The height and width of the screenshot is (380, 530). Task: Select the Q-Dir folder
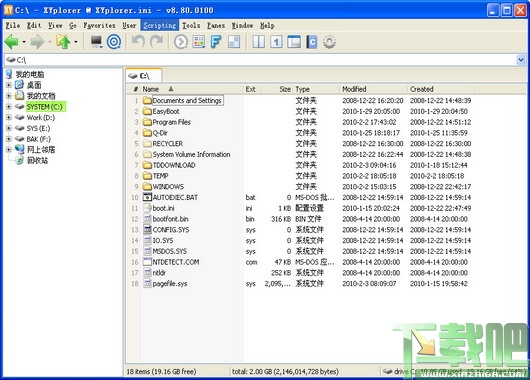tap(160, 133)
